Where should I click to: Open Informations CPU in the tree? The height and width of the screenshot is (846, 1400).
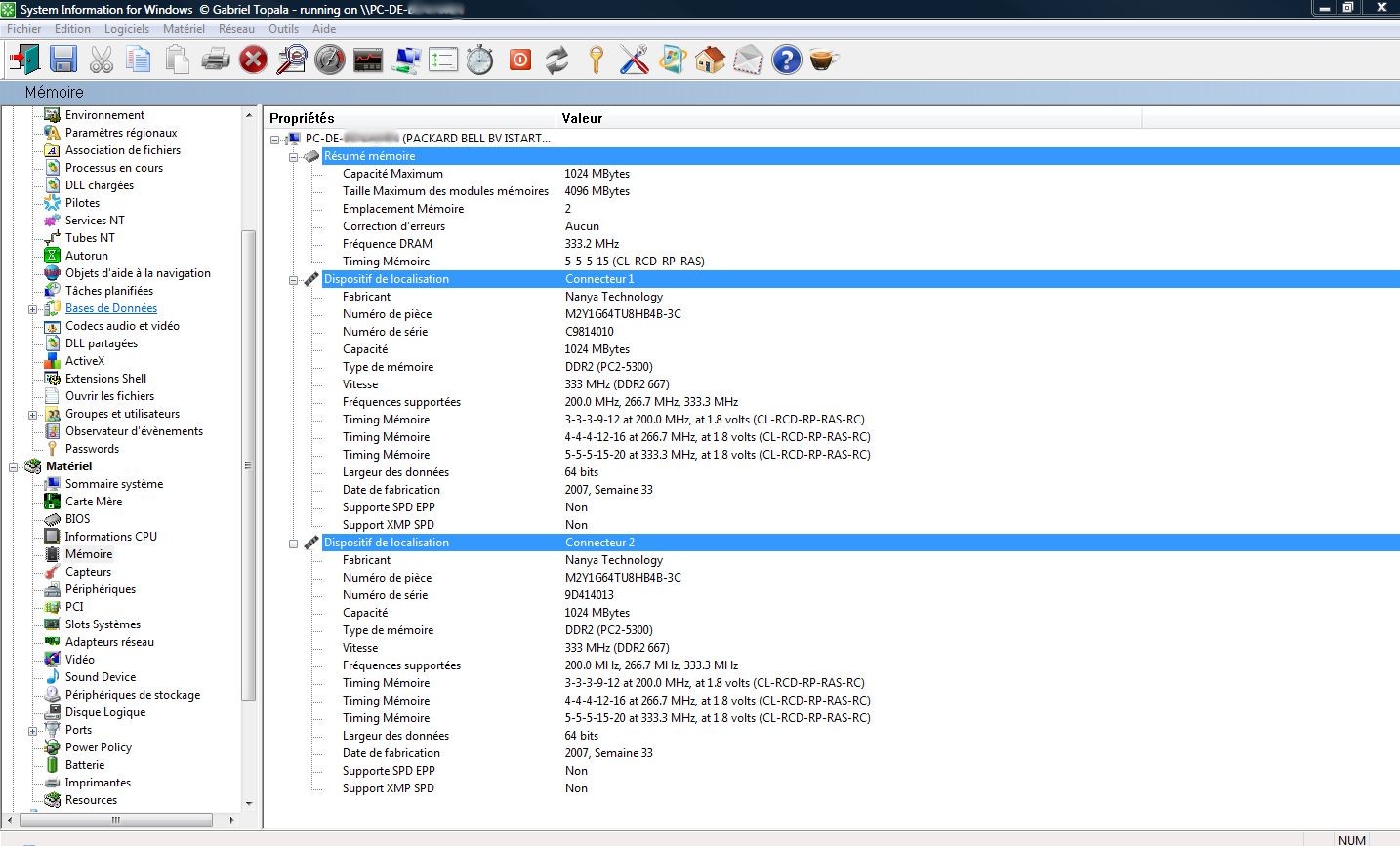click(111, 537)
